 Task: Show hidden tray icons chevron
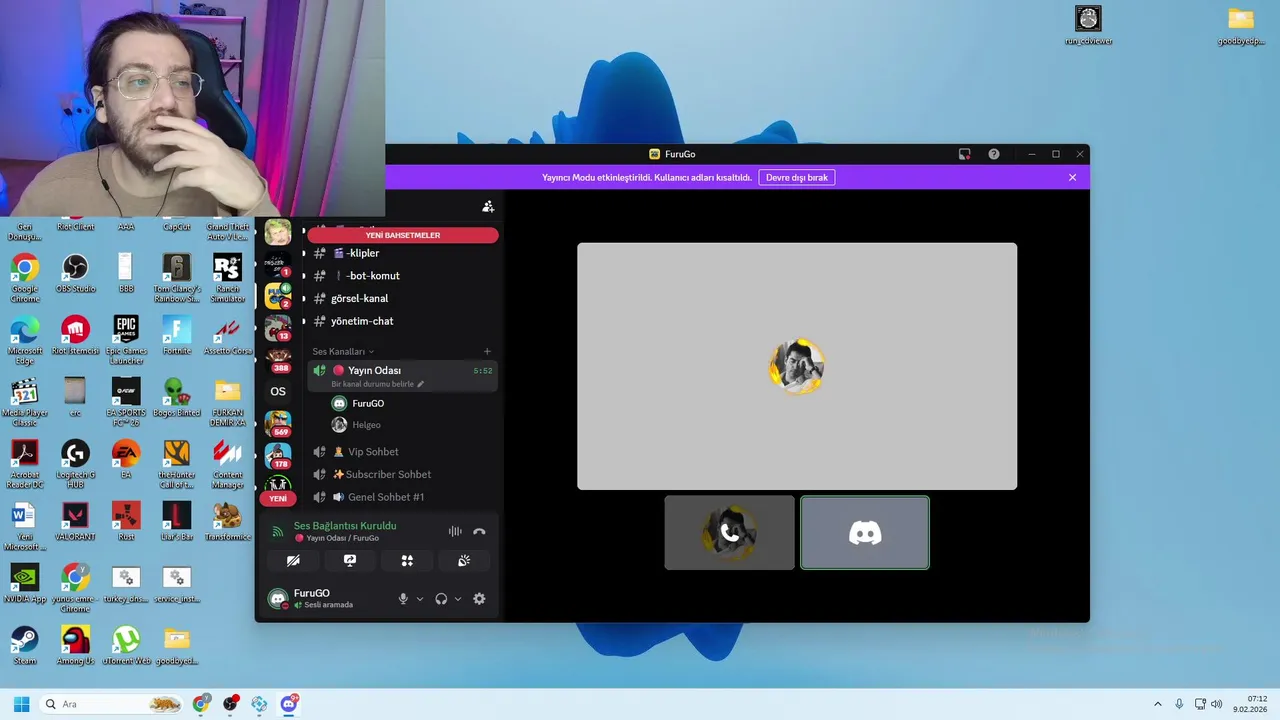(x=1158, y=704)
